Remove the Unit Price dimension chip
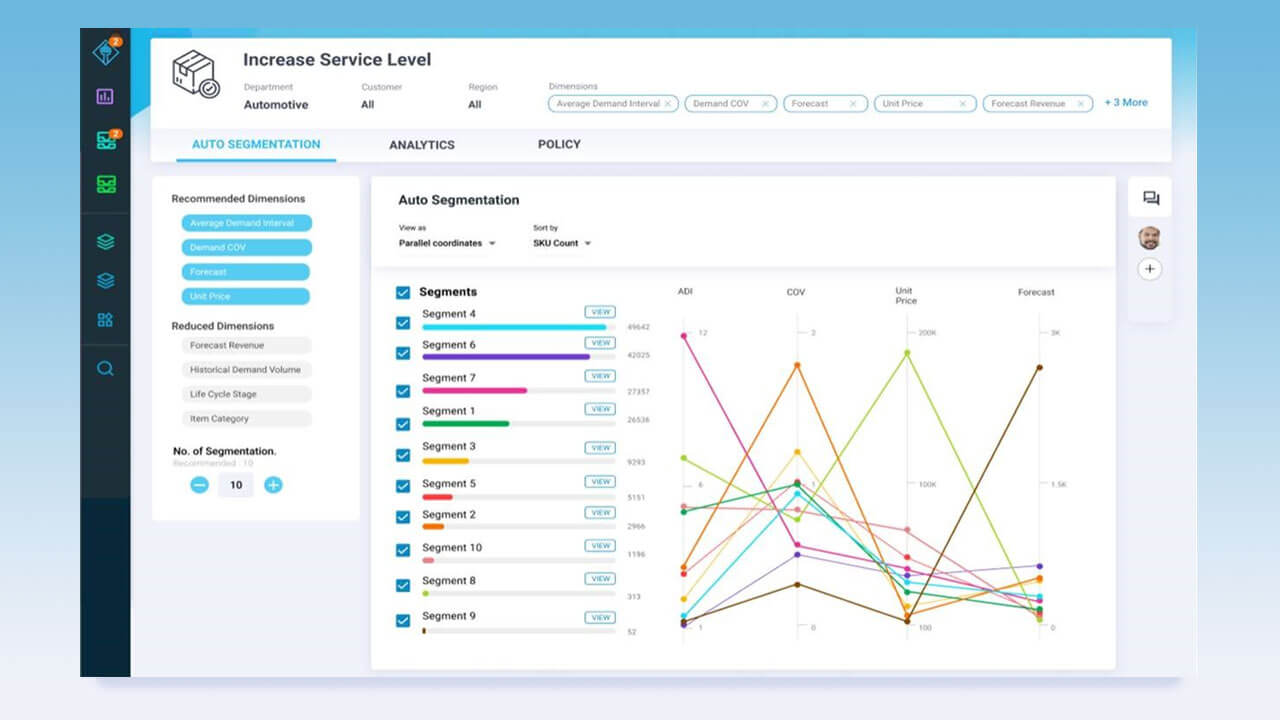 (x=963, y=104)
